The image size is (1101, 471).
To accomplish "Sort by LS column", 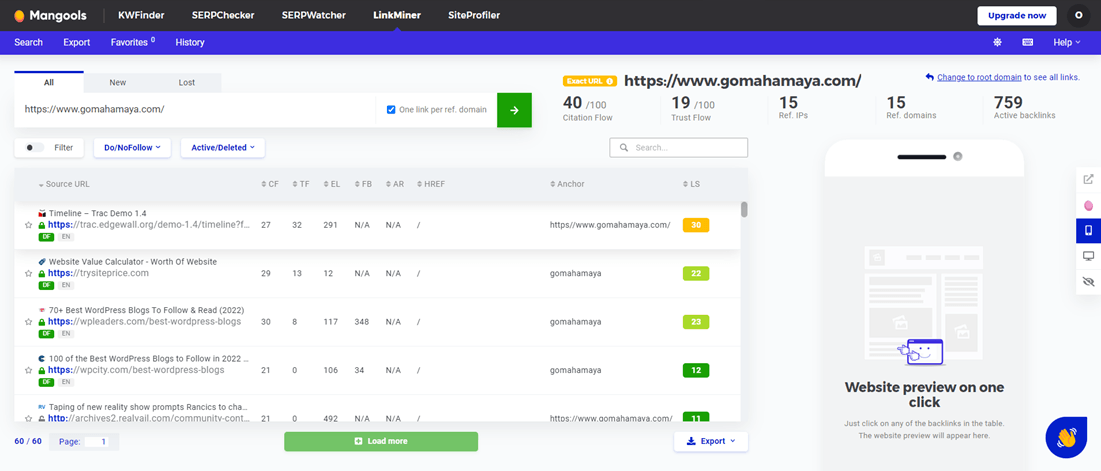I will pos(691,184).
